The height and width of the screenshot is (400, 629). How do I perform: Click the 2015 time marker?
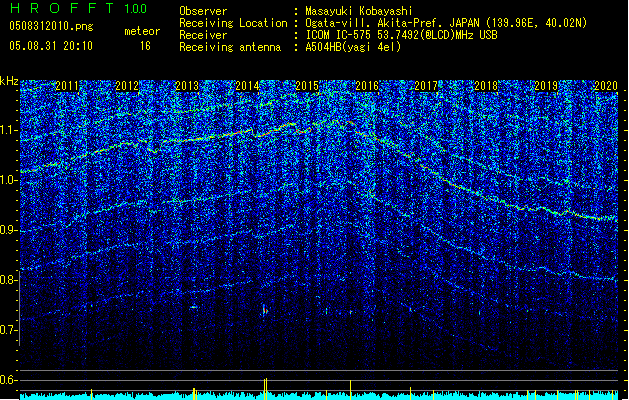pos(307,85)
